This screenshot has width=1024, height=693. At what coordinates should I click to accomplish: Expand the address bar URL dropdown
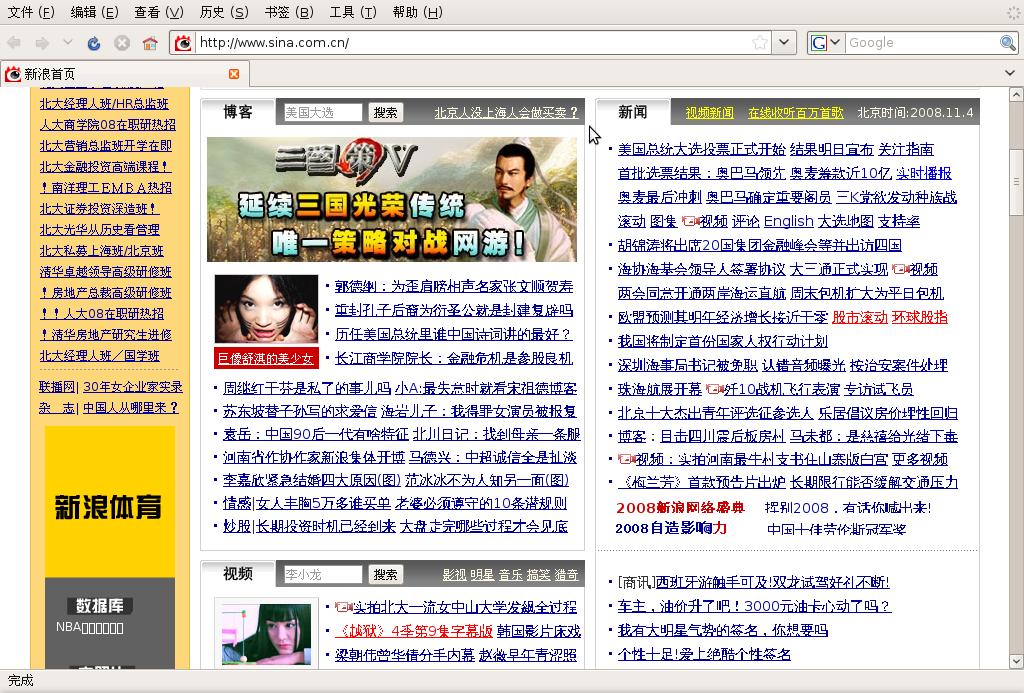784,43
